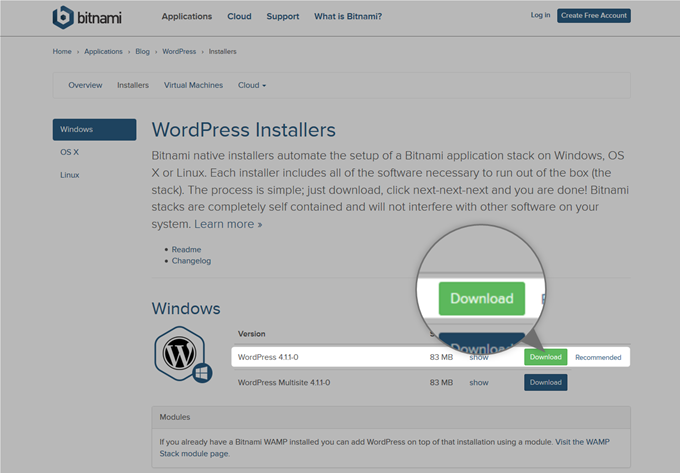Go to WordPress breadcrumb
The image size is (680, 473).
(x=179, y=51)
